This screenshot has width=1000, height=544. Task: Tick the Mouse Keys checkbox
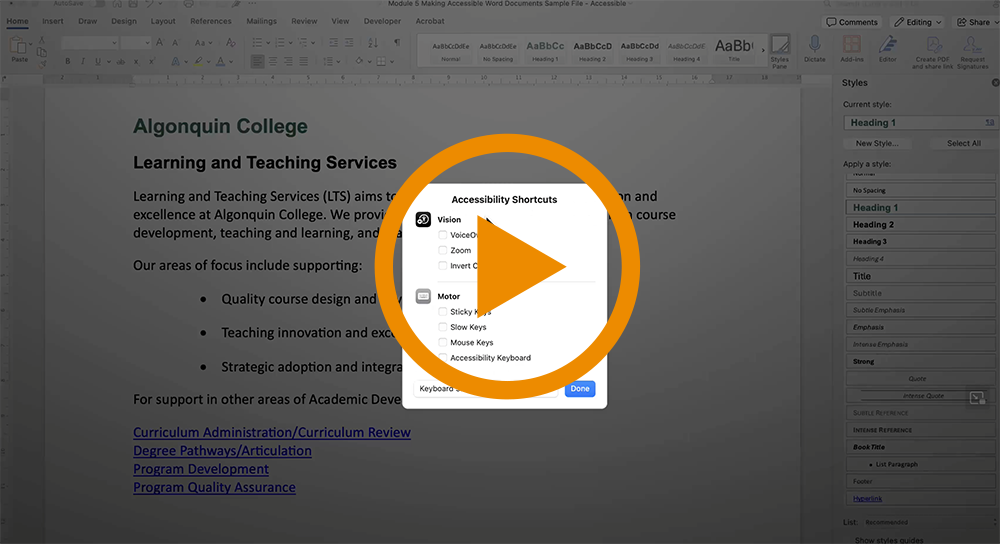pyautogui.click(x=443, y=342)
